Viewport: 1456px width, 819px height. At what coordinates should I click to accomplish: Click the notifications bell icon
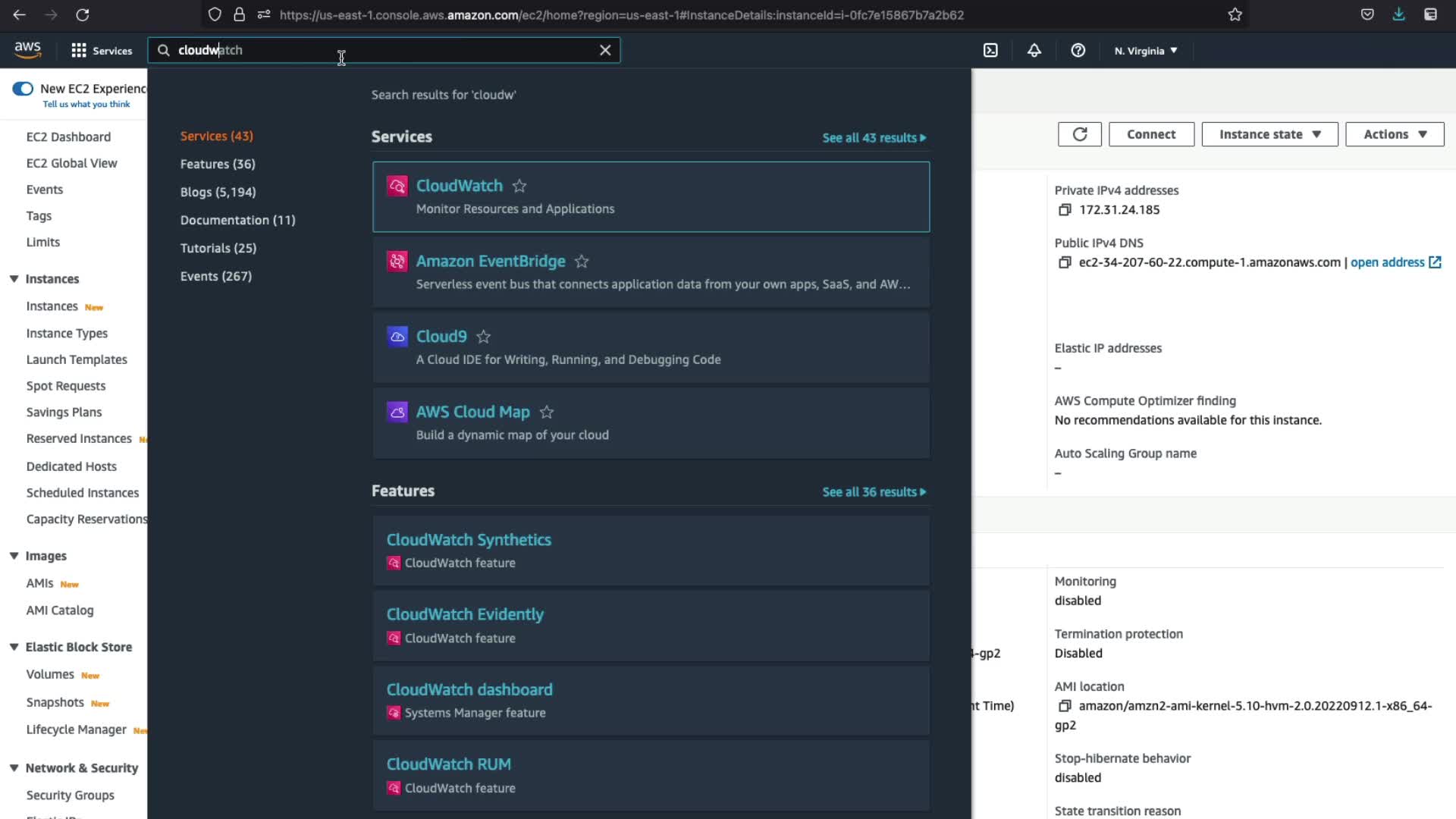pyautogui.click(x=1034, y=51)
